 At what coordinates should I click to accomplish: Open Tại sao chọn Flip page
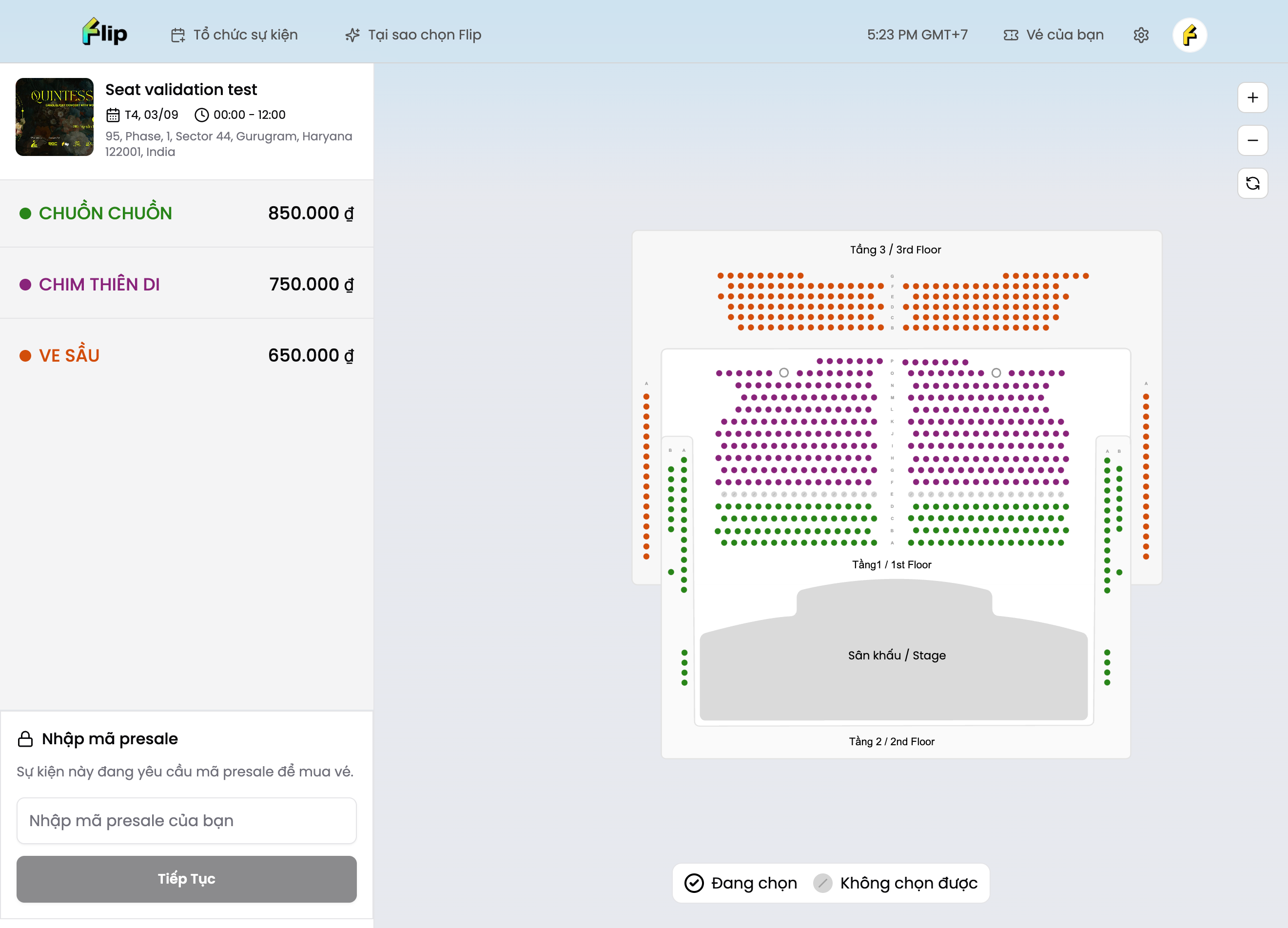pos(413,35)
